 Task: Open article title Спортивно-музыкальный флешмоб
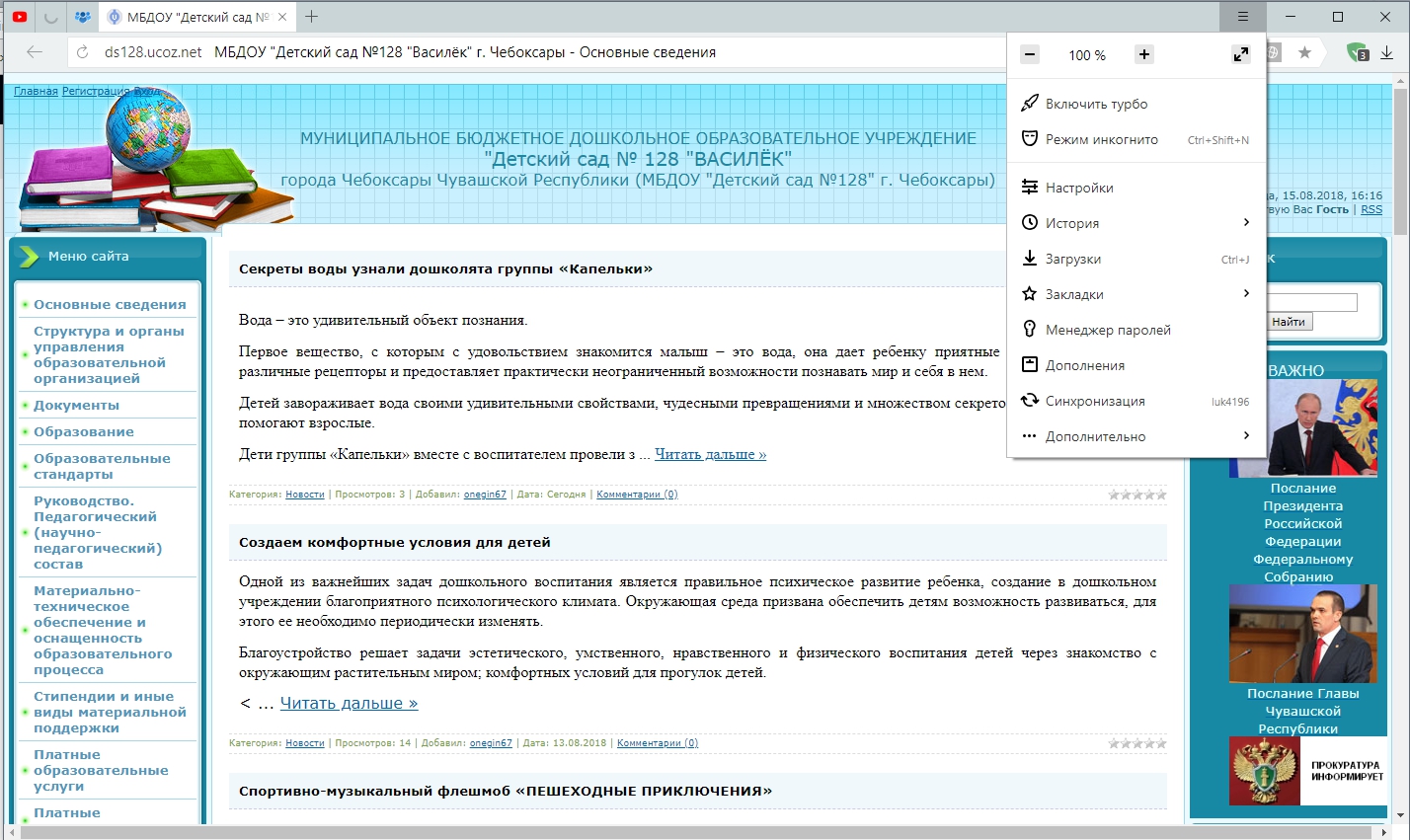(506, 791)
